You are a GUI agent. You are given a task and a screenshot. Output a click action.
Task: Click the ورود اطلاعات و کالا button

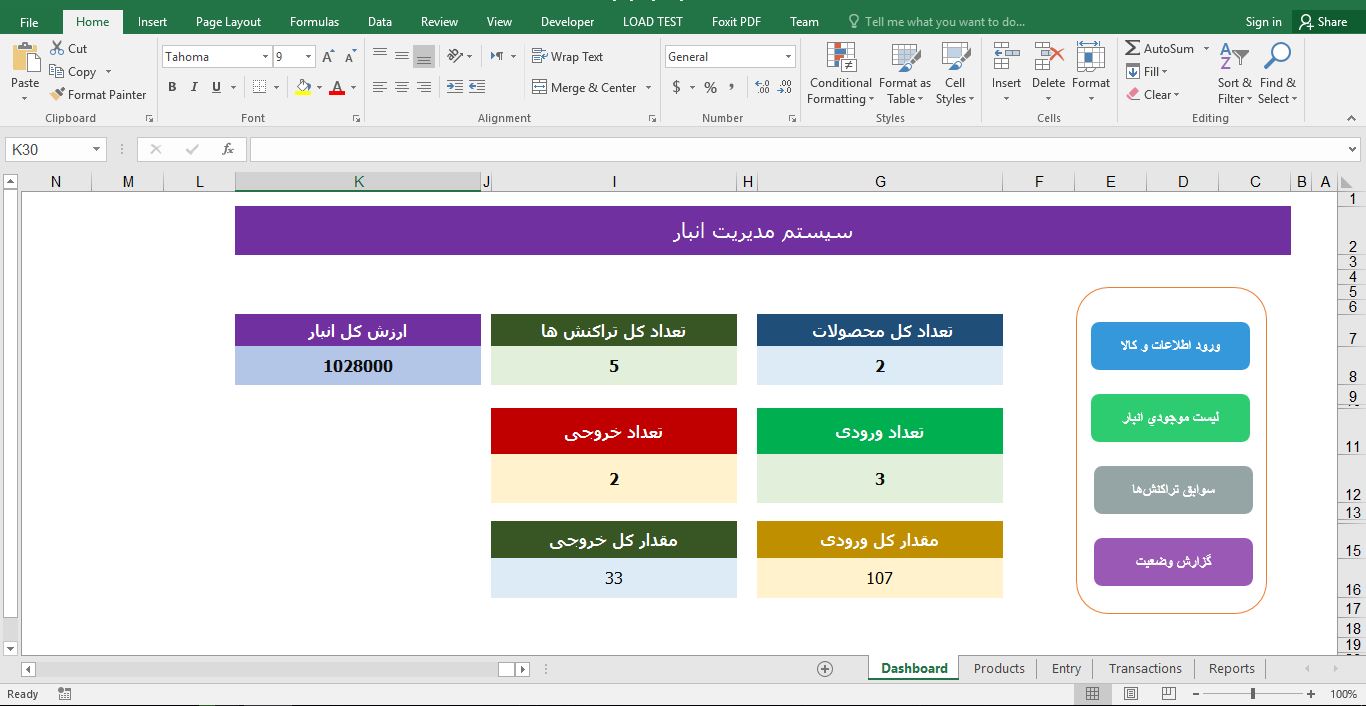coord(1170,346)
